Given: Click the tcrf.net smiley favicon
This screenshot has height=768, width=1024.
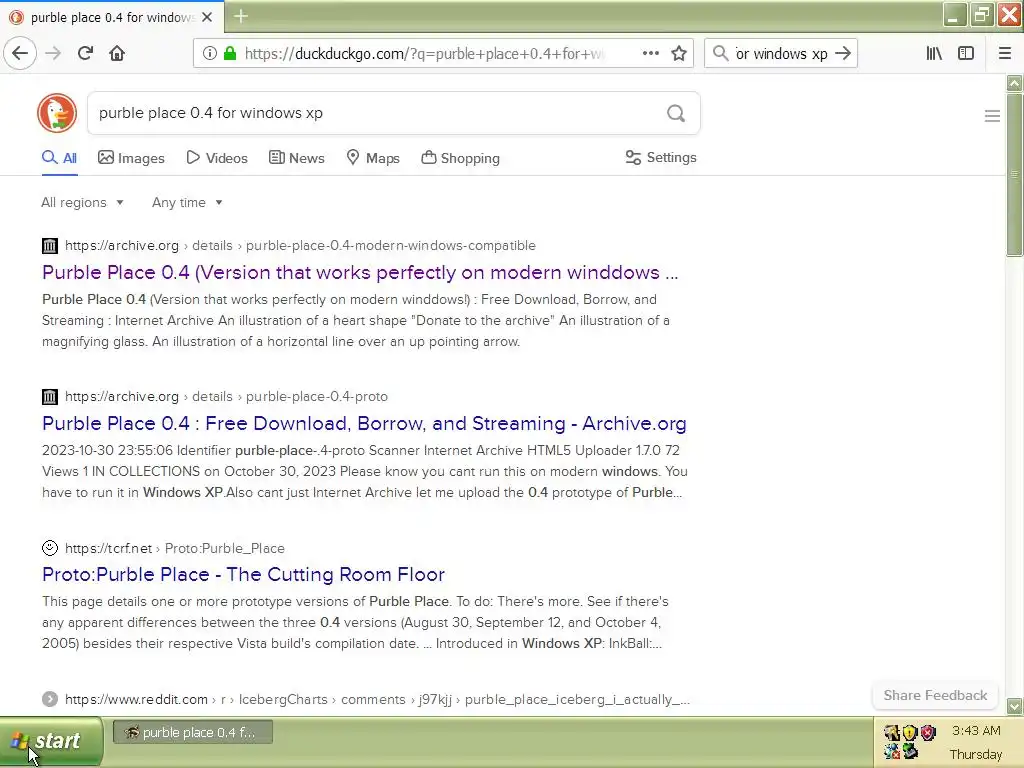Looking at the screenshot, I should [50, 548].
